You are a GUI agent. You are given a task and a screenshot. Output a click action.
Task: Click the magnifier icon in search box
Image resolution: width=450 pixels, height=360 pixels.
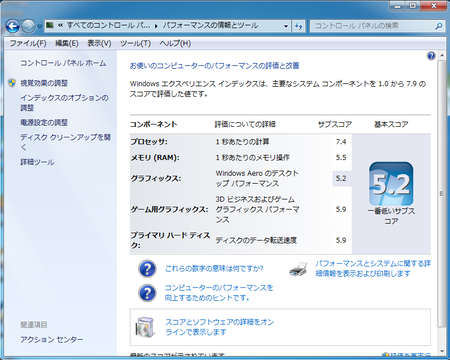coord(439,26)
